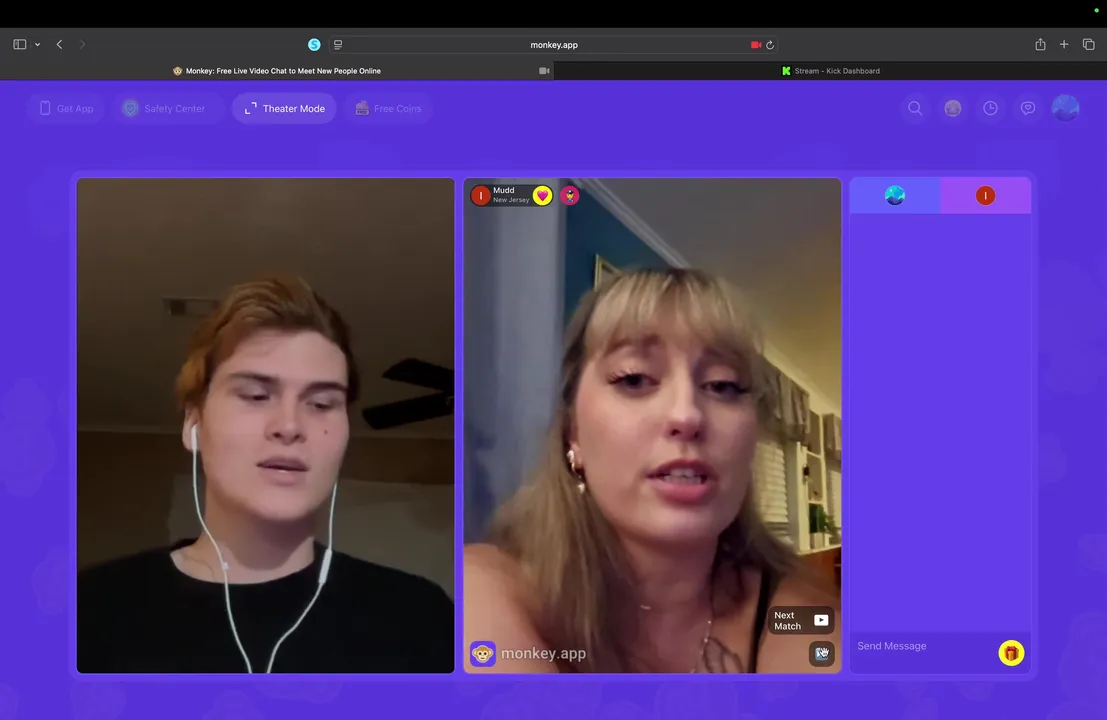The image size is (1107, 720).
Task: Open the sidebar dropdown chevron
Action: click(x=37, y=44)
